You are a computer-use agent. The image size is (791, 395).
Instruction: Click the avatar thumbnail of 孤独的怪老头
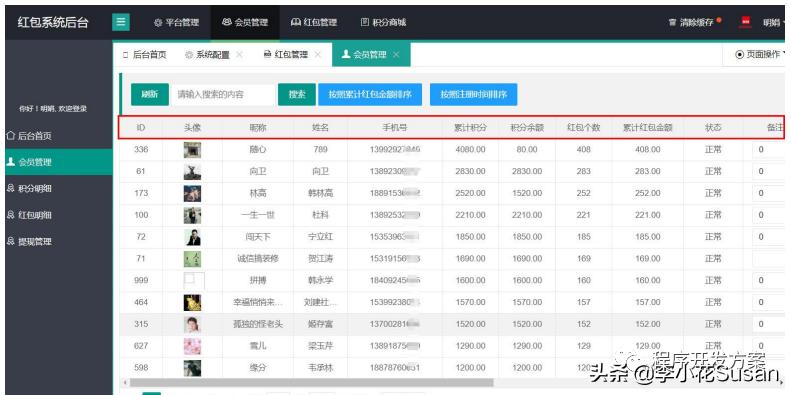coord(192,324)
